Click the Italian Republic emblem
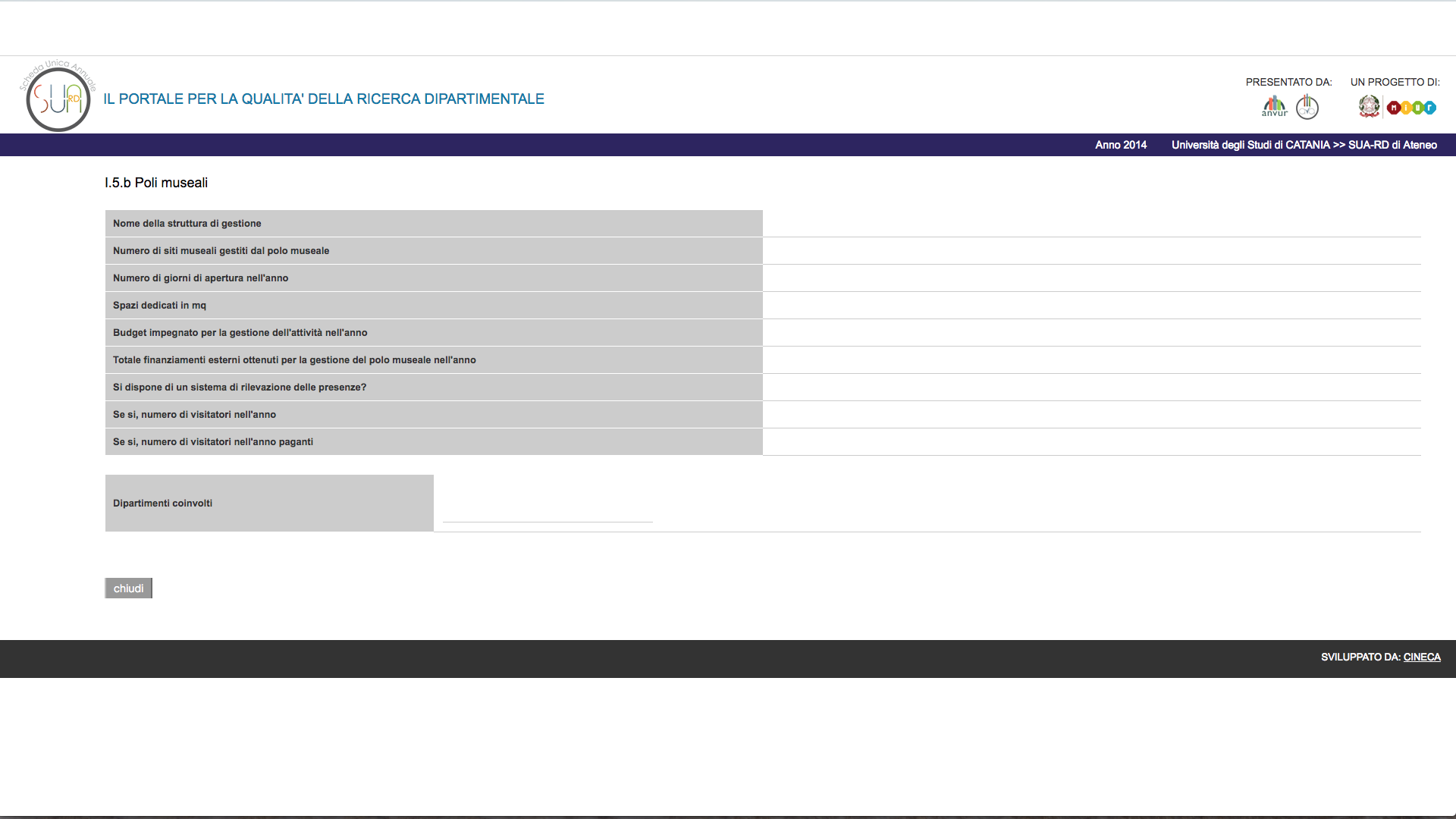The image size is (1456, 819). 1369,106
